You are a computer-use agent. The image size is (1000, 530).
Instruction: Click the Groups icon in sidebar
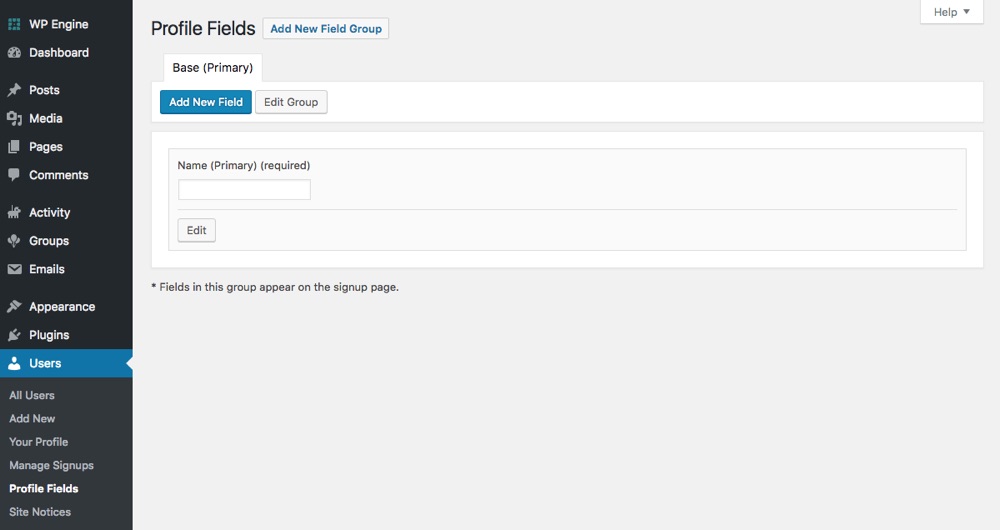tap(14, 240)
